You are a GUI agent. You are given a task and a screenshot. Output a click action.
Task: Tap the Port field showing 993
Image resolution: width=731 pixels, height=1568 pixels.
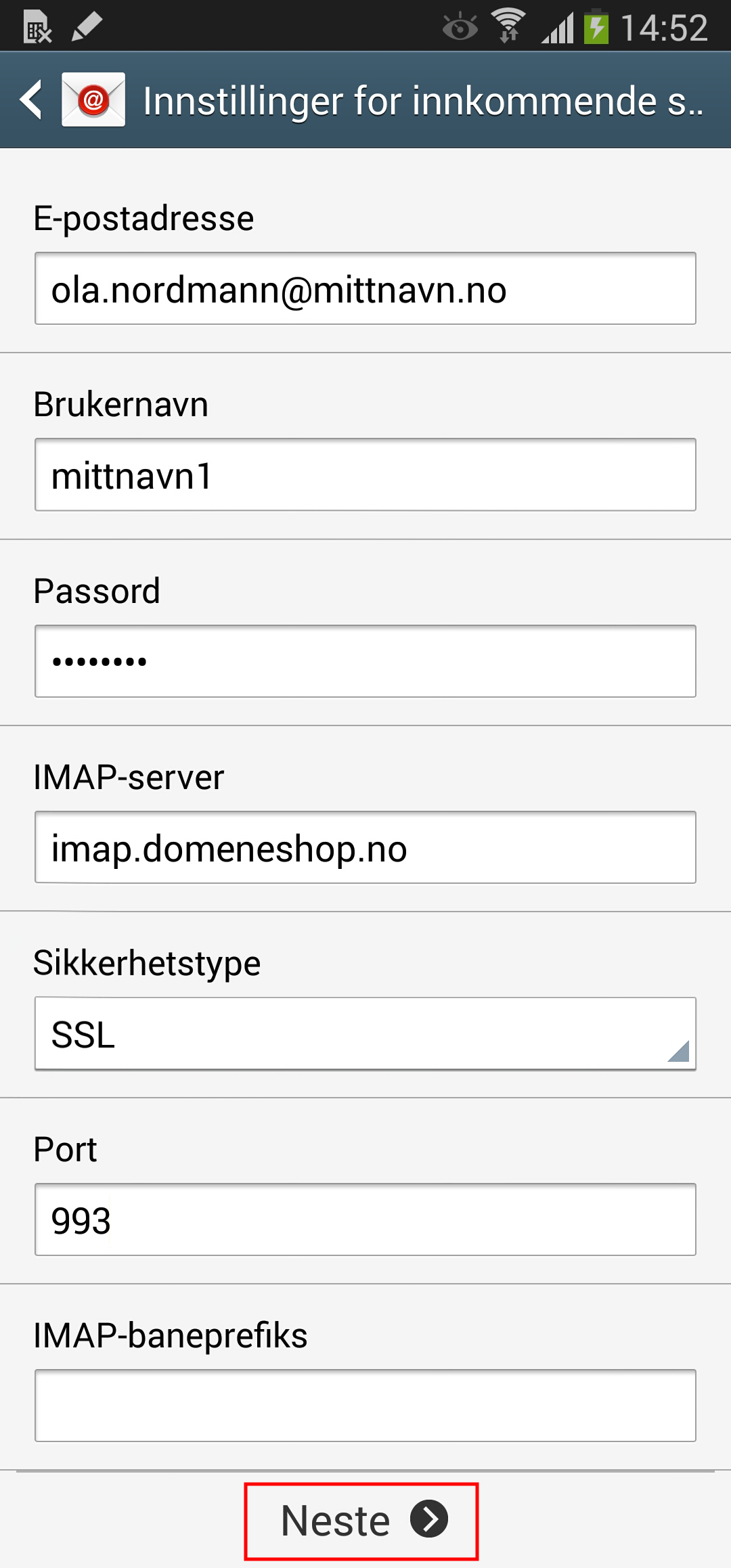[x=365, y=1219]
